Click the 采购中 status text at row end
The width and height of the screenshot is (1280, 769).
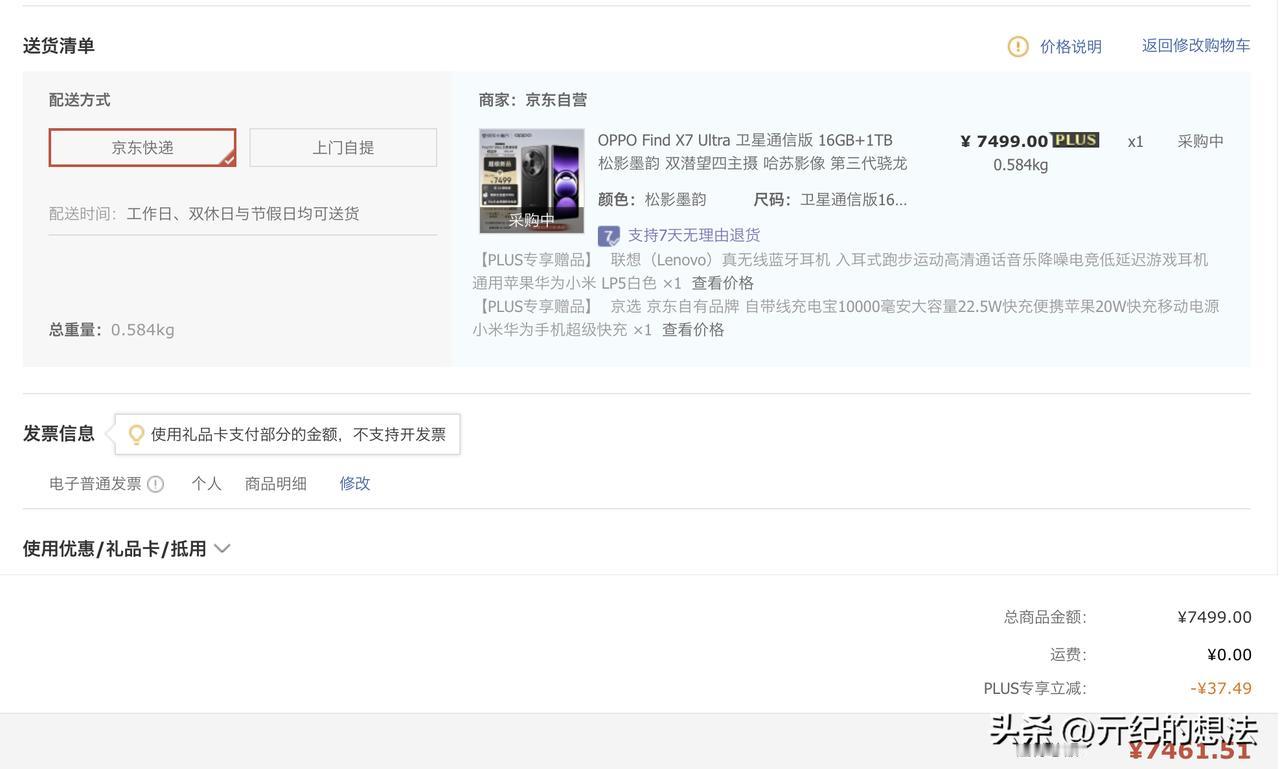(1200, 141)
